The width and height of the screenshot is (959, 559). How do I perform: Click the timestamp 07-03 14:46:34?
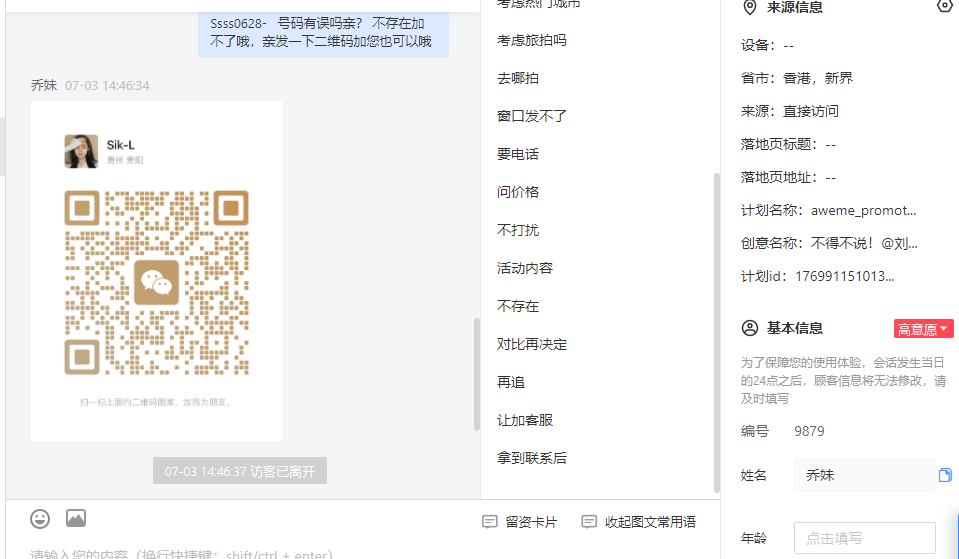(107, 86)
